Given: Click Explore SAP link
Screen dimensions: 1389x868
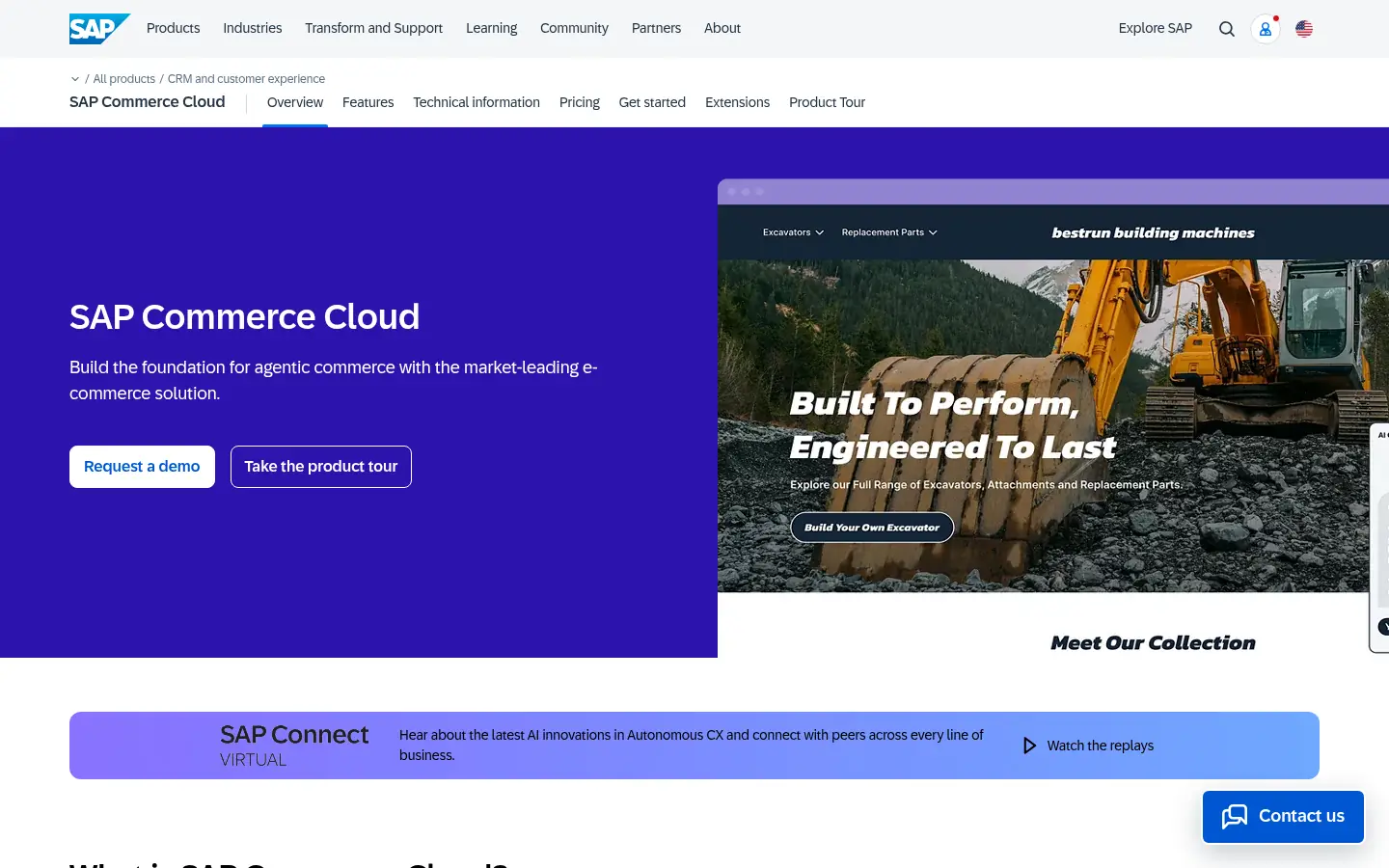Looking at the screenshot, I should [1156, 28].
